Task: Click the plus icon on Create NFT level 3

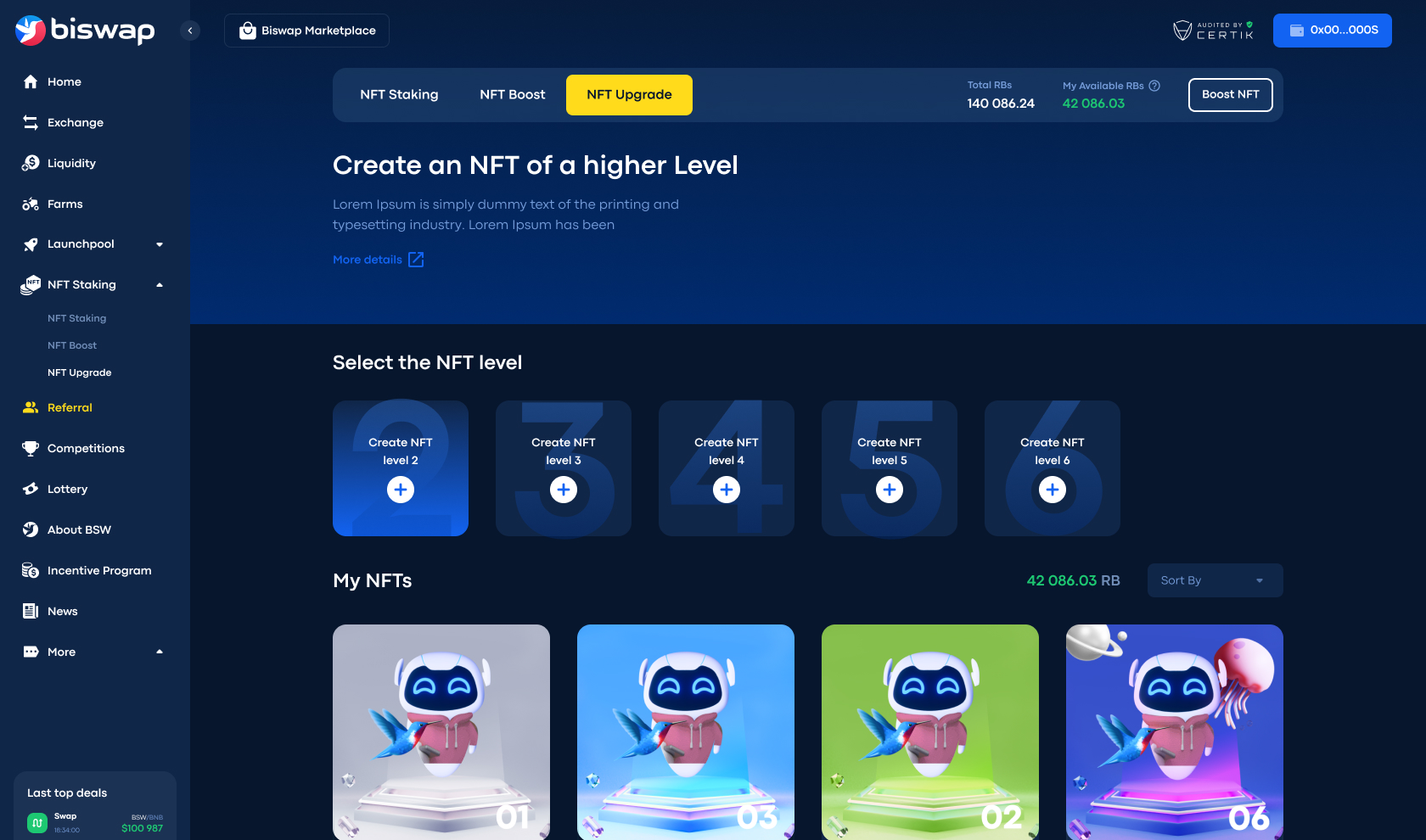Action: [564, 490]
